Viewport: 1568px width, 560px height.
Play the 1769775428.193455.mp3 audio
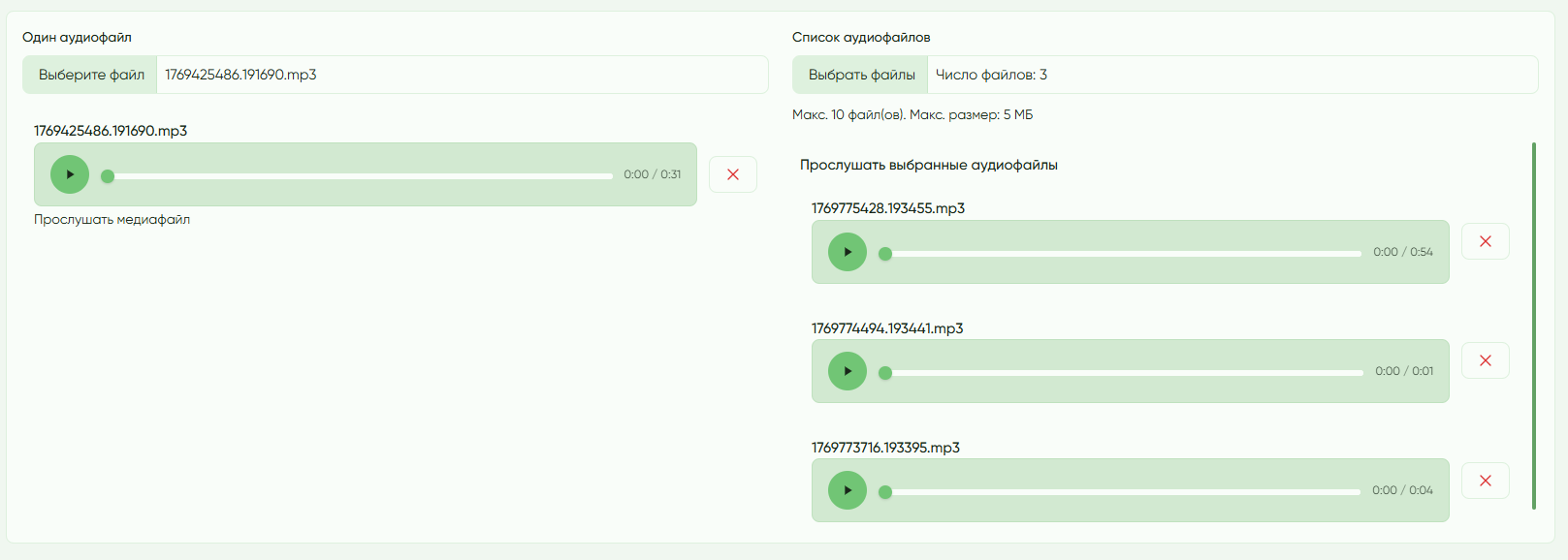(x=847, y=252)
